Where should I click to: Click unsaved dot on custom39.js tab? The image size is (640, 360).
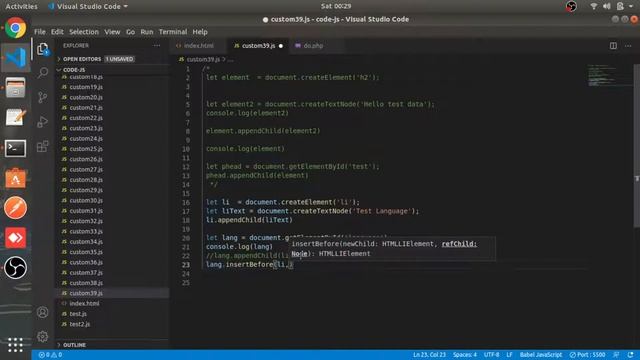coord(281,46)
